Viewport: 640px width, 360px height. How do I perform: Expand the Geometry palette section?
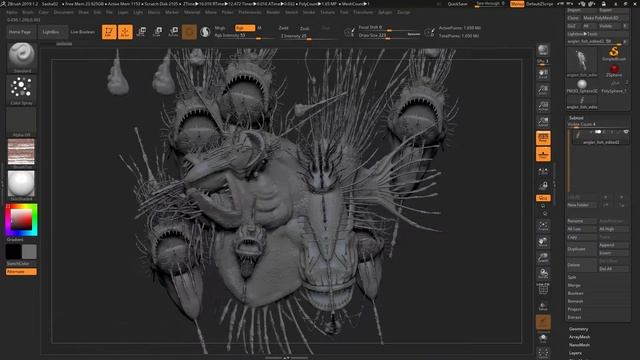pos(579,329)
